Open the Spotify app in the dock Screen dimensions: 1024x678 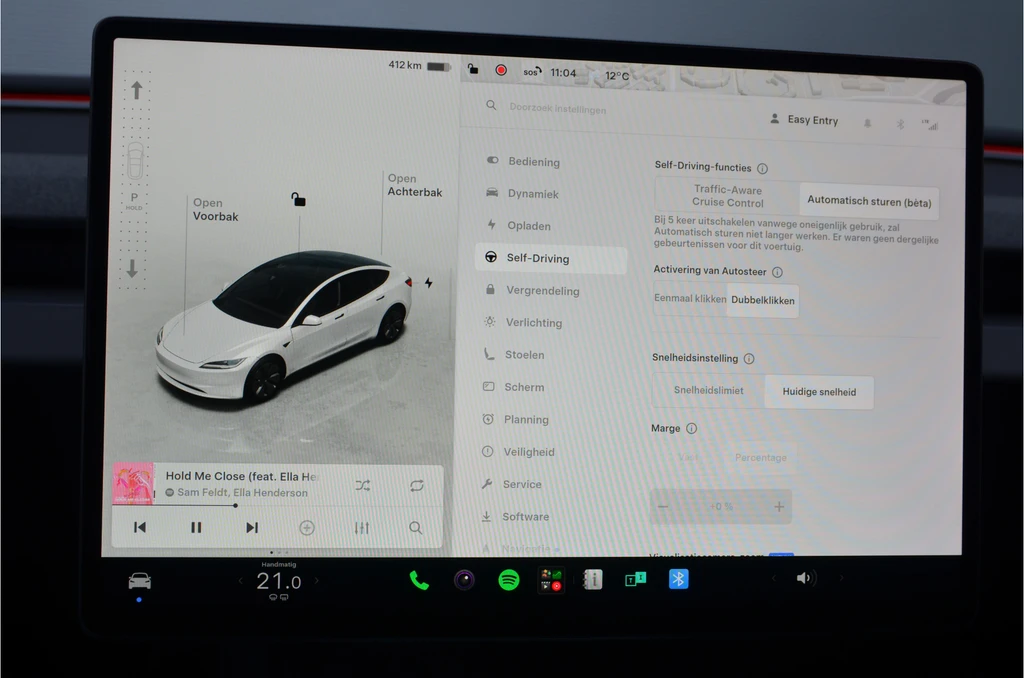[x=509, y=579]
